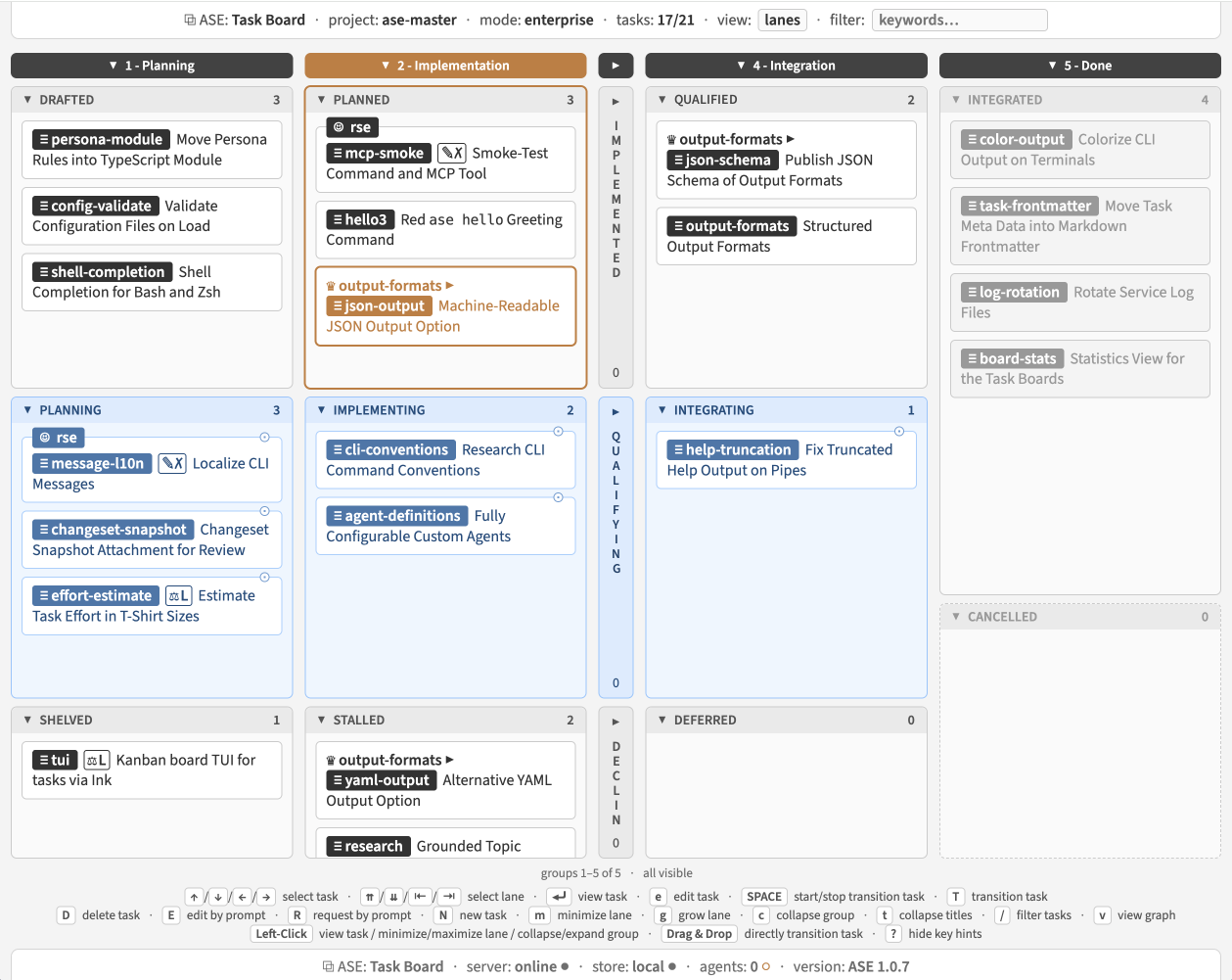Toggle the circle marker on cli-conventions card
Viewport: 1232px width, 980px height.
[558, 432]
